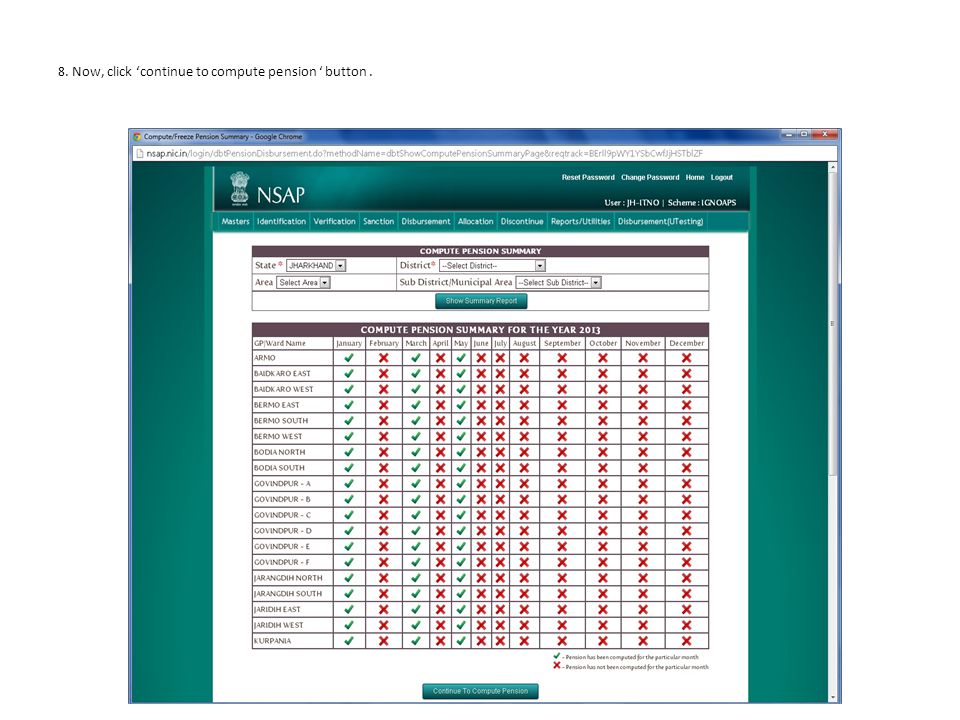Viewport: 960px width, 720px height.
Task: Open the State dropdown showing JHARKHAND
Action: point(316,266)
